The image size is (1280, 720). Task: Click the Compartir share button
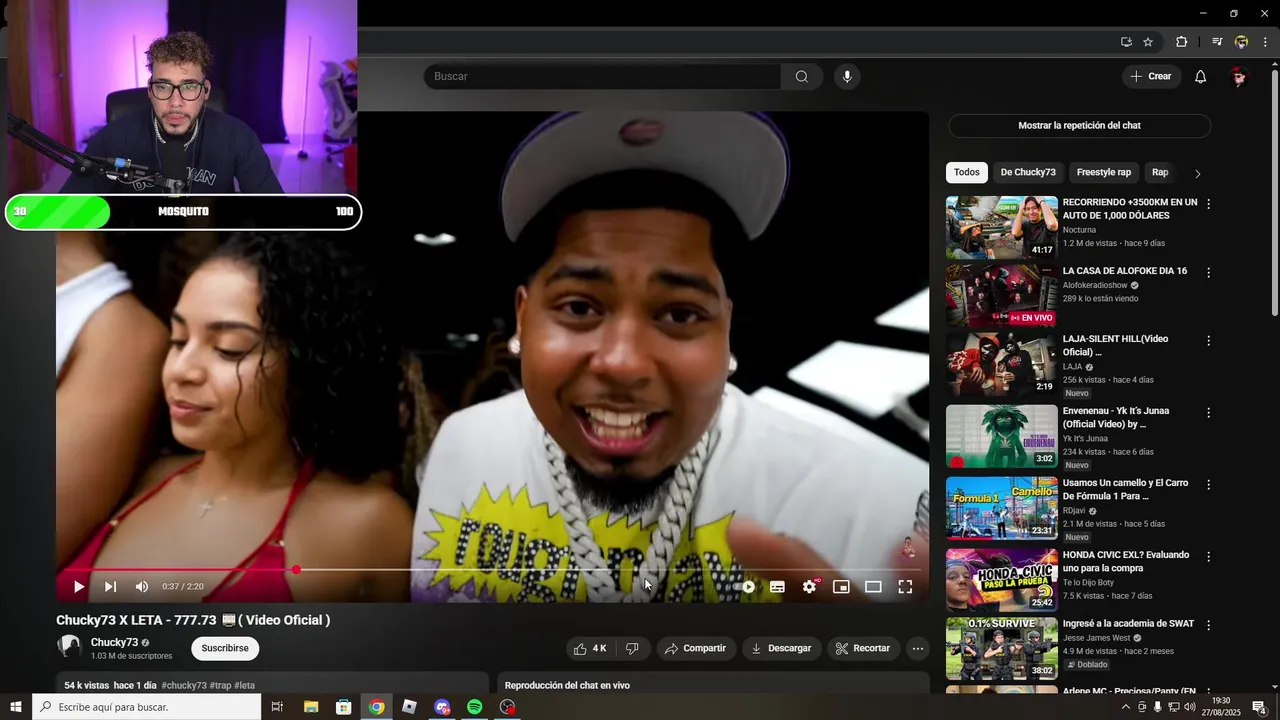(695, 649)
